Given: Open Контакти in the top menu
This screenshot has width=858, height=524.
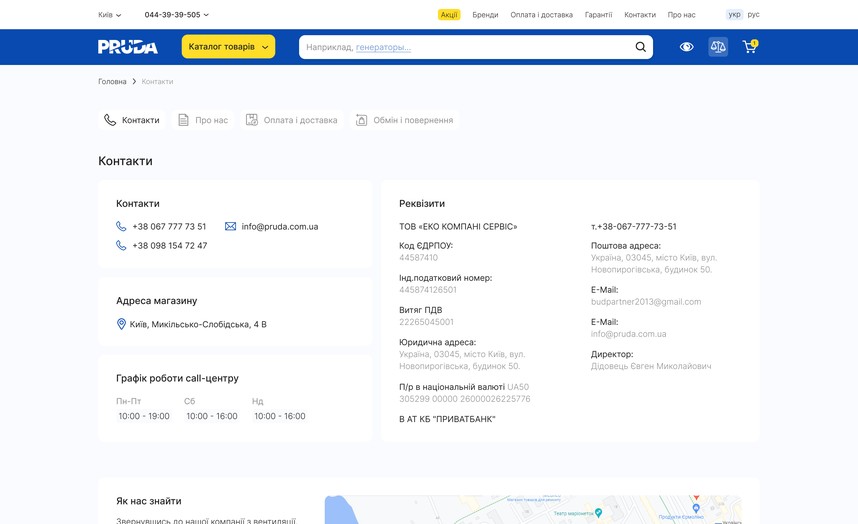Looking at the screenshot, I should click(640, 15).
